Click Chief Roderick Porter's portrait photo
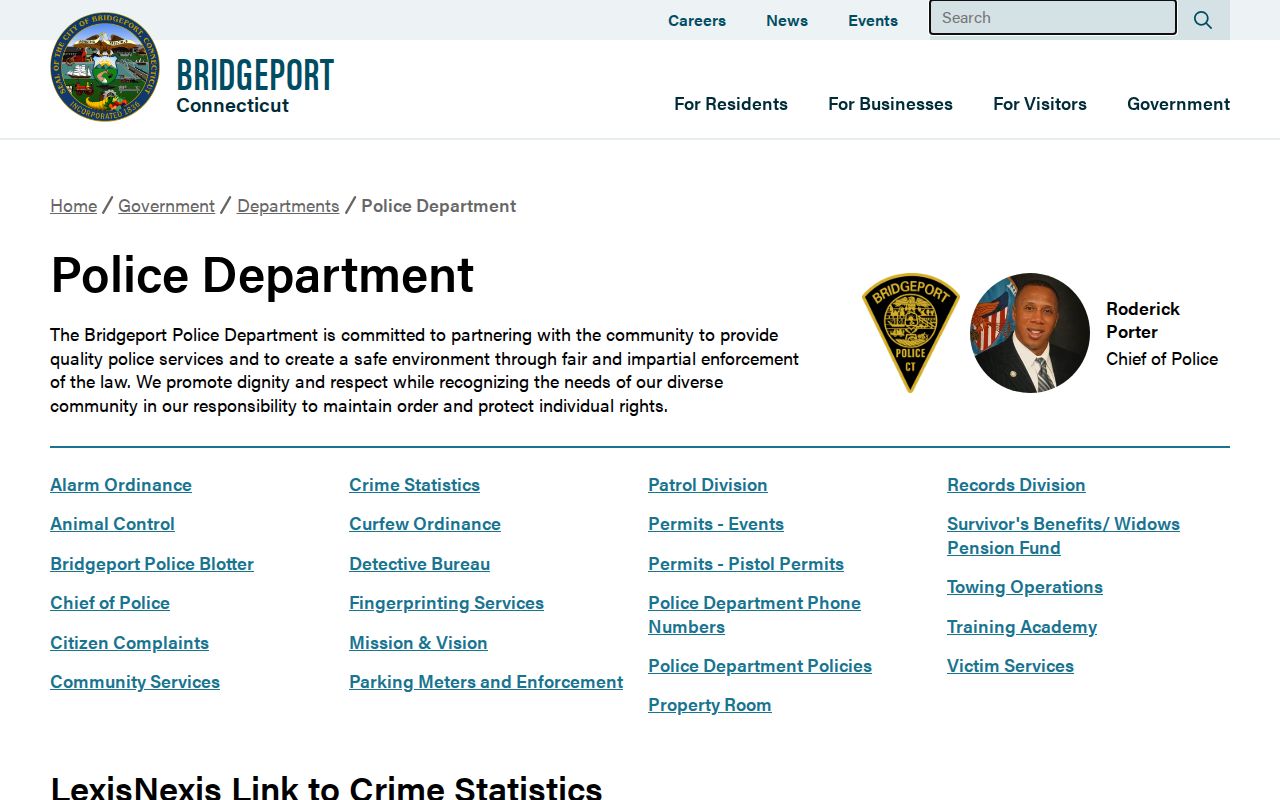Screen dimensions: 1280x800 1030,333
